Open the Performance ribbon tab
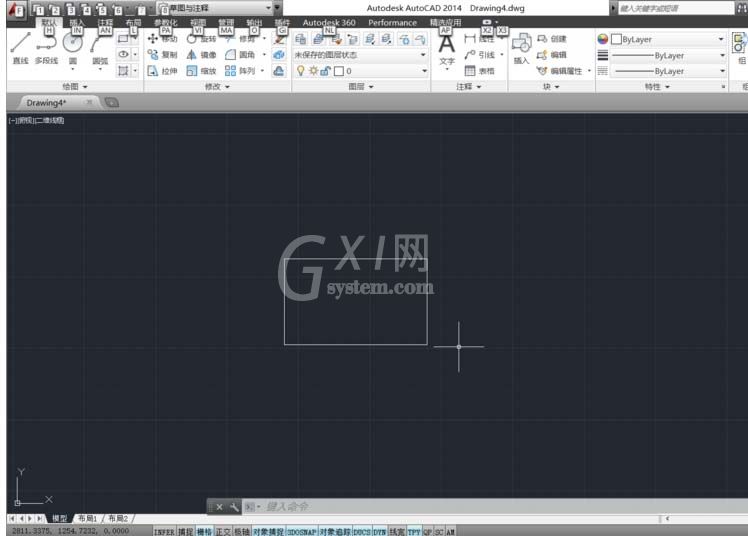This screenshot has width=748, height=536. [392, 22]
